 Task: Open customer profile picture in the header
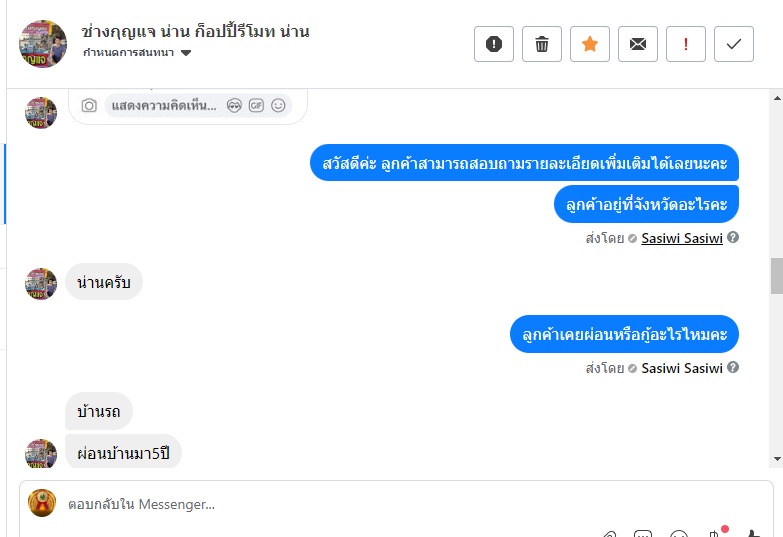point(43,44)
